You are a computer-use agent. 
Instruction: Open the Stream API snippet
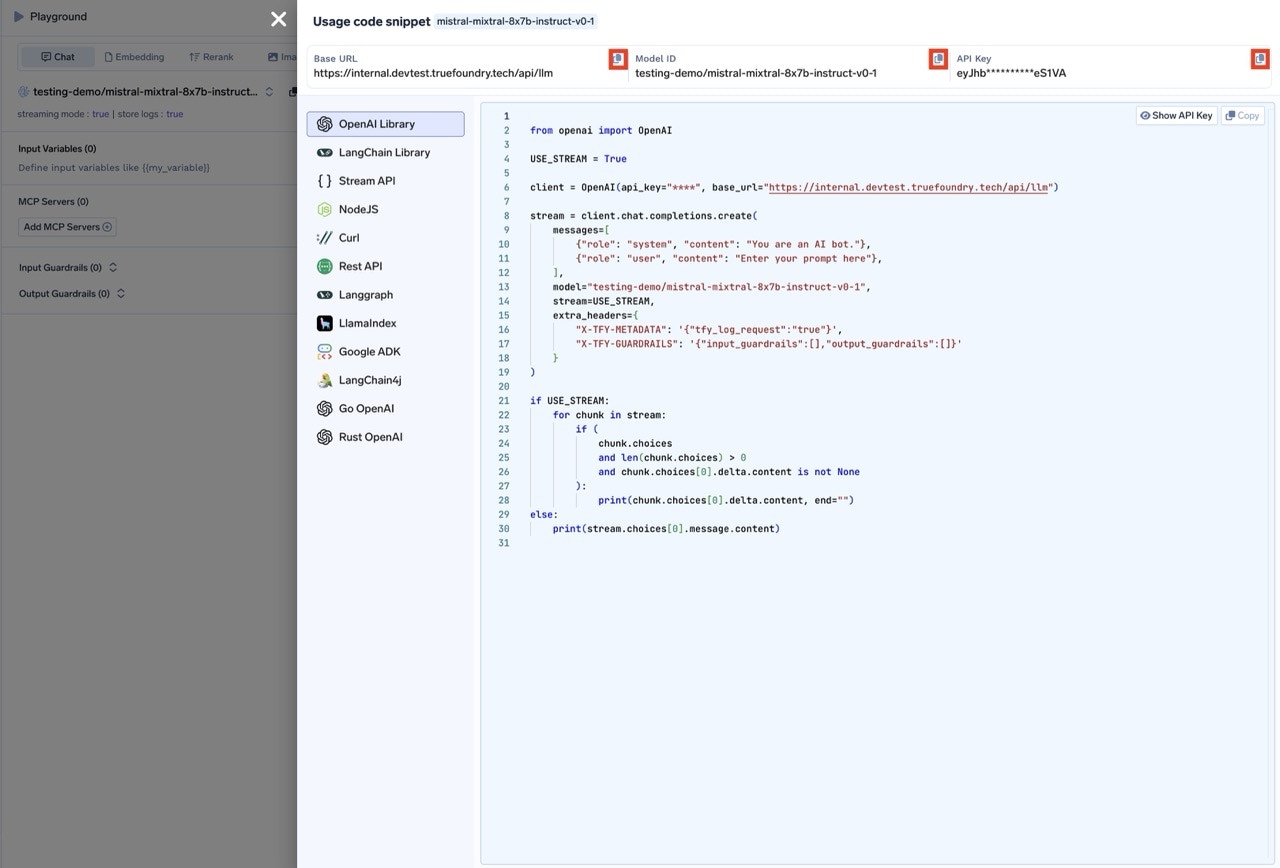click(385, 181)
